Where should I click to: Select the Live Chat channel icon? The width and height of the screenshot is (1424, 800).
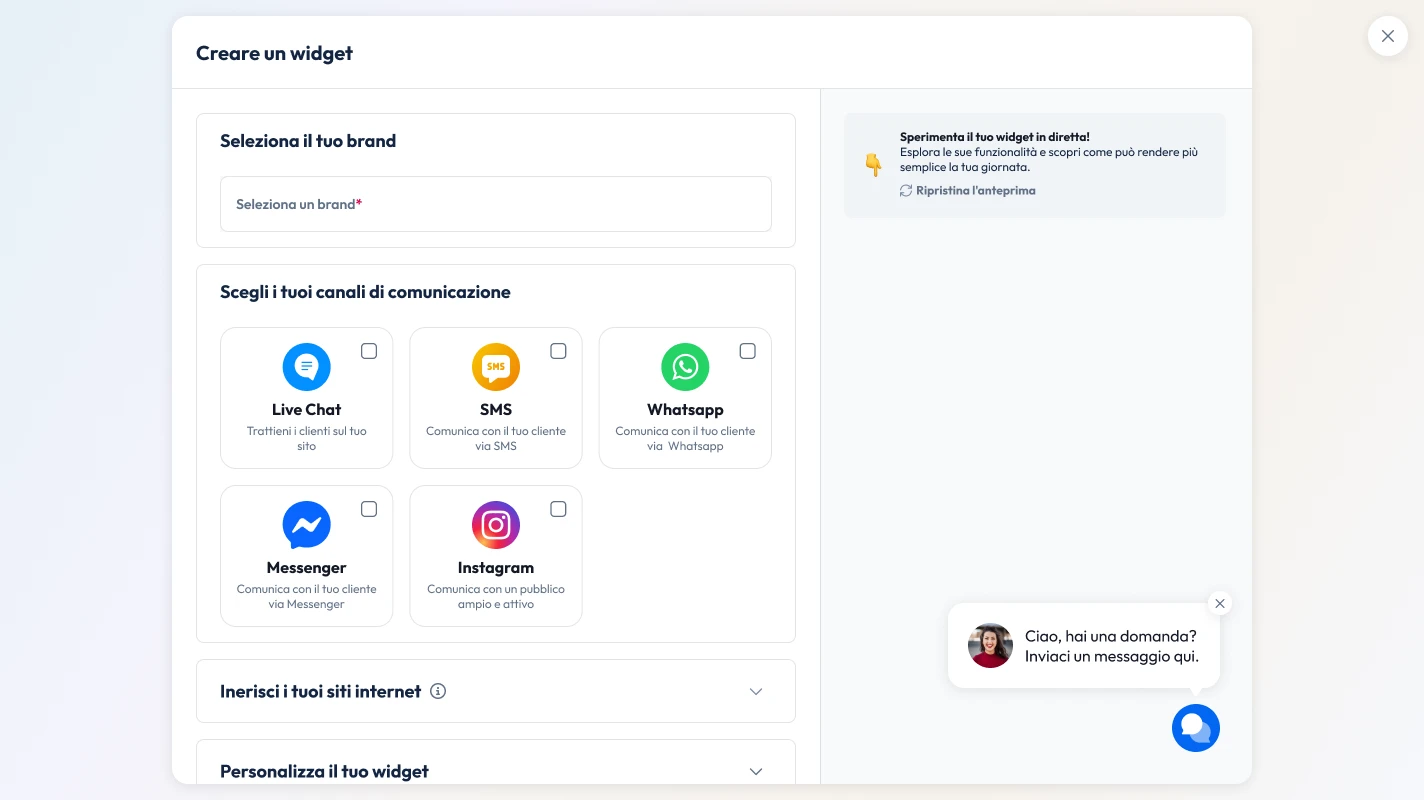(x=306, y=367)
